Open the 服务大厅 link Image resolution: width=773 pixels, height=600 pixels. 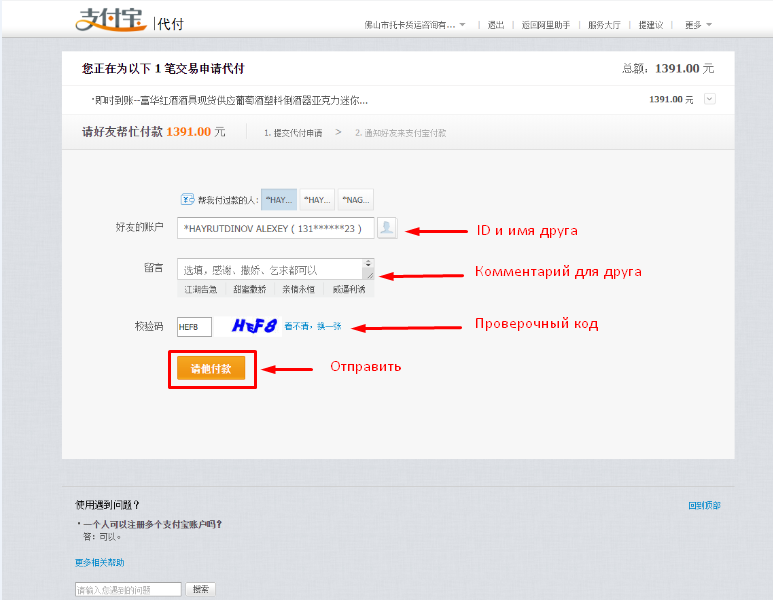point(604,25)
